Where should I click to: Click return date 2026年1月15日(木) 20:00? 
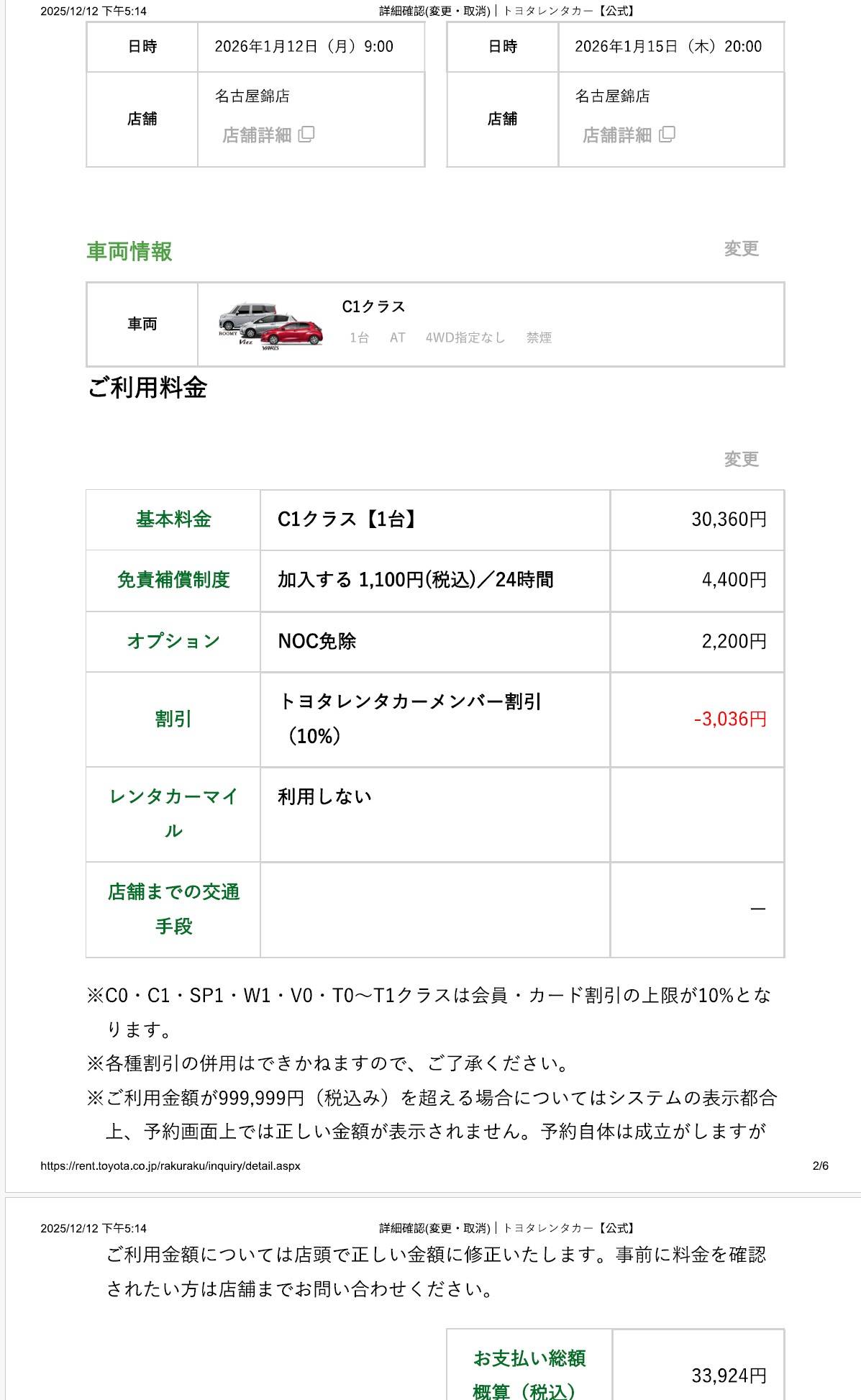[x=668, y=47]
